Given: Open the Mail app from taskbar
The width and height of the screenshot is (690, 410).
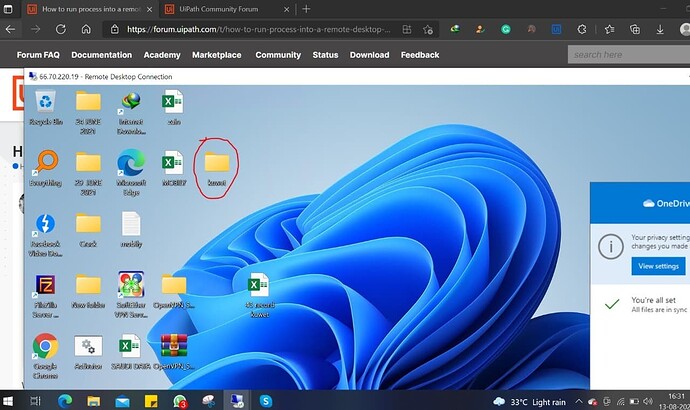Looking at the screenshot, I should point(122,401).
